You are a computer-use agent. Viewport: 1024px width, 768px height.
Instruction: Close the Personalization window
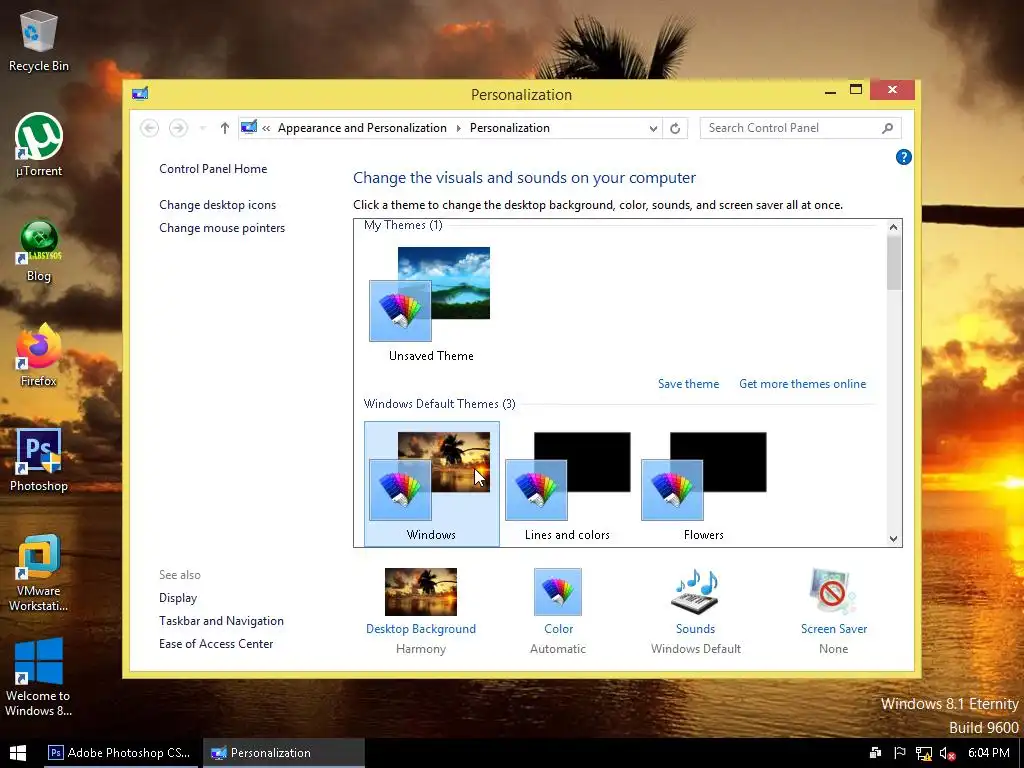pos(892,89)
